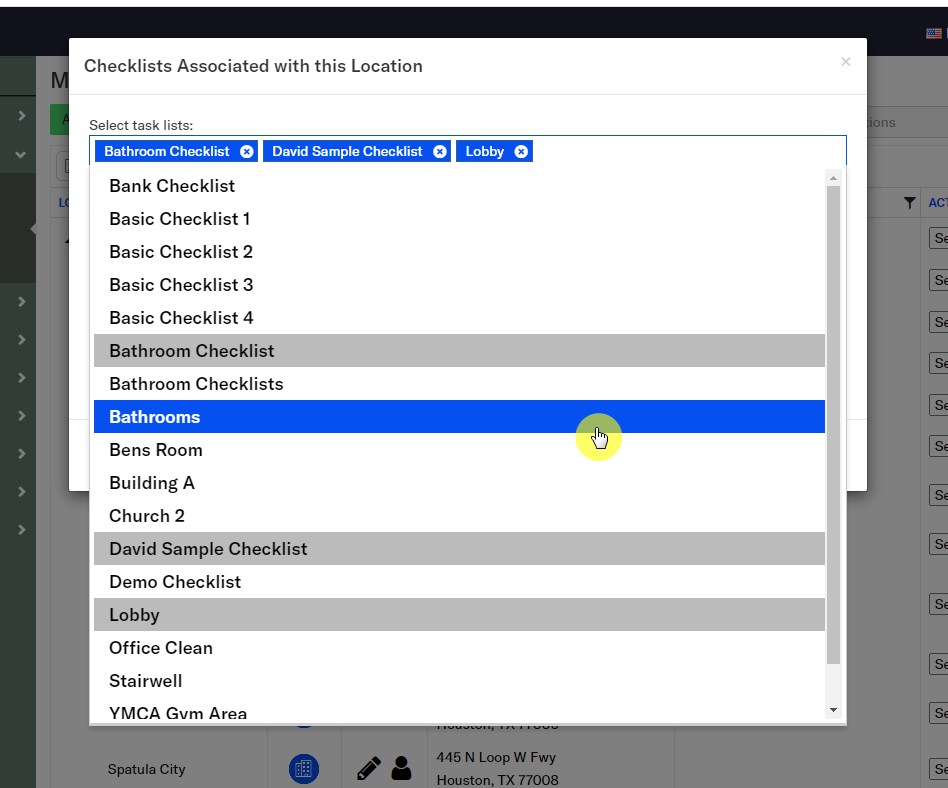Click the pencil edit icon for Spatula City

coord(368,768)
